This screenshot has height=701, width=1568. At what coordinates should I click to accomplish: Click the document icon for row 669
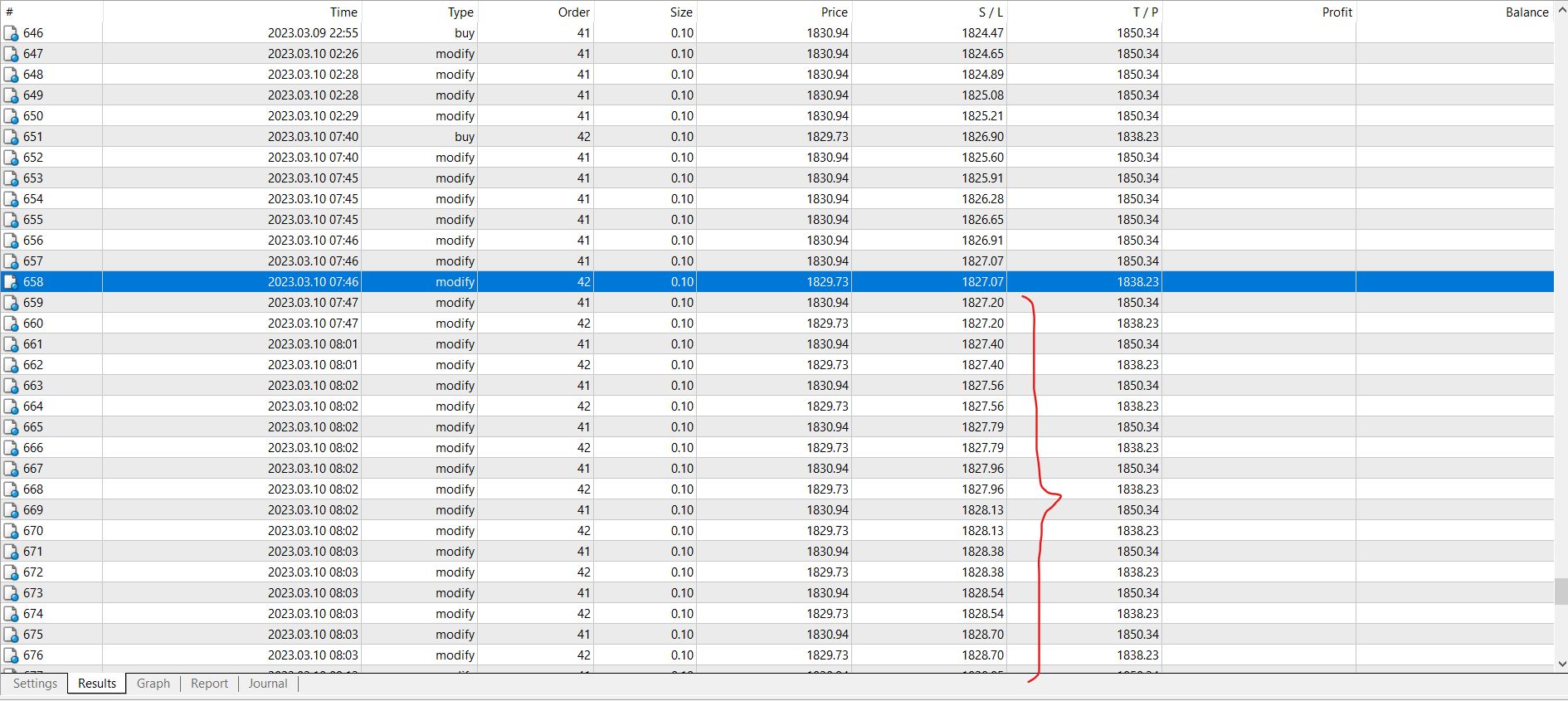click(11, 510)
